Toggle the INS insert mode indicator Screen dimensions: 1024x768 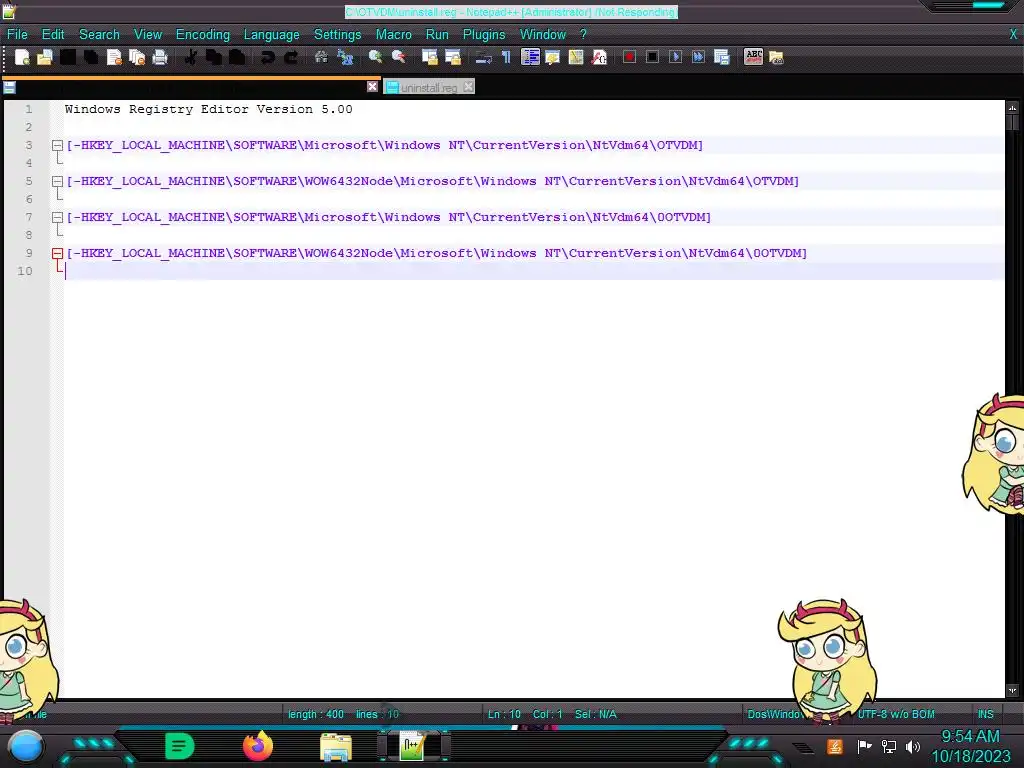pyautogui.click(x=985, y=714)
